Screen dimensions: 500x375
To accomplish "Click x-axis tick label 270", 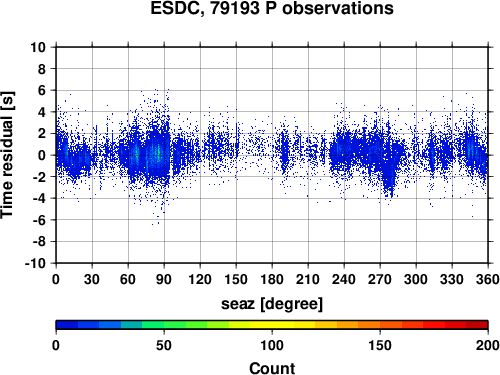I will pos(380,279).
